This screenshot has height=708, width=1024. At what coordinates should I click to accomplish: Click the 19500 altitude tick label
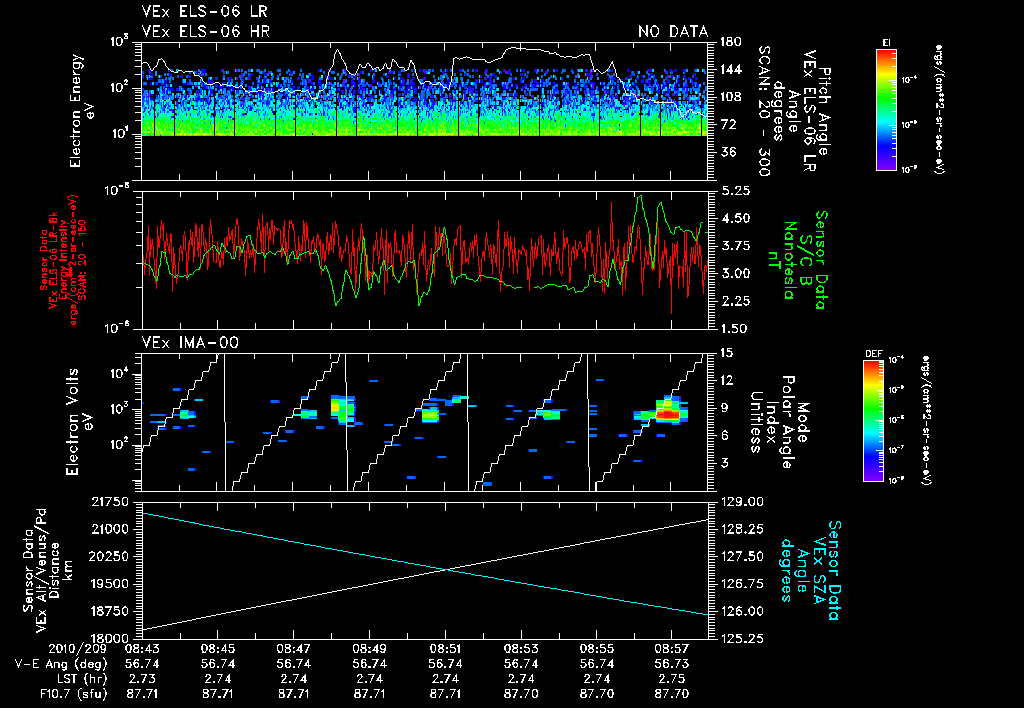click(111, 584)
